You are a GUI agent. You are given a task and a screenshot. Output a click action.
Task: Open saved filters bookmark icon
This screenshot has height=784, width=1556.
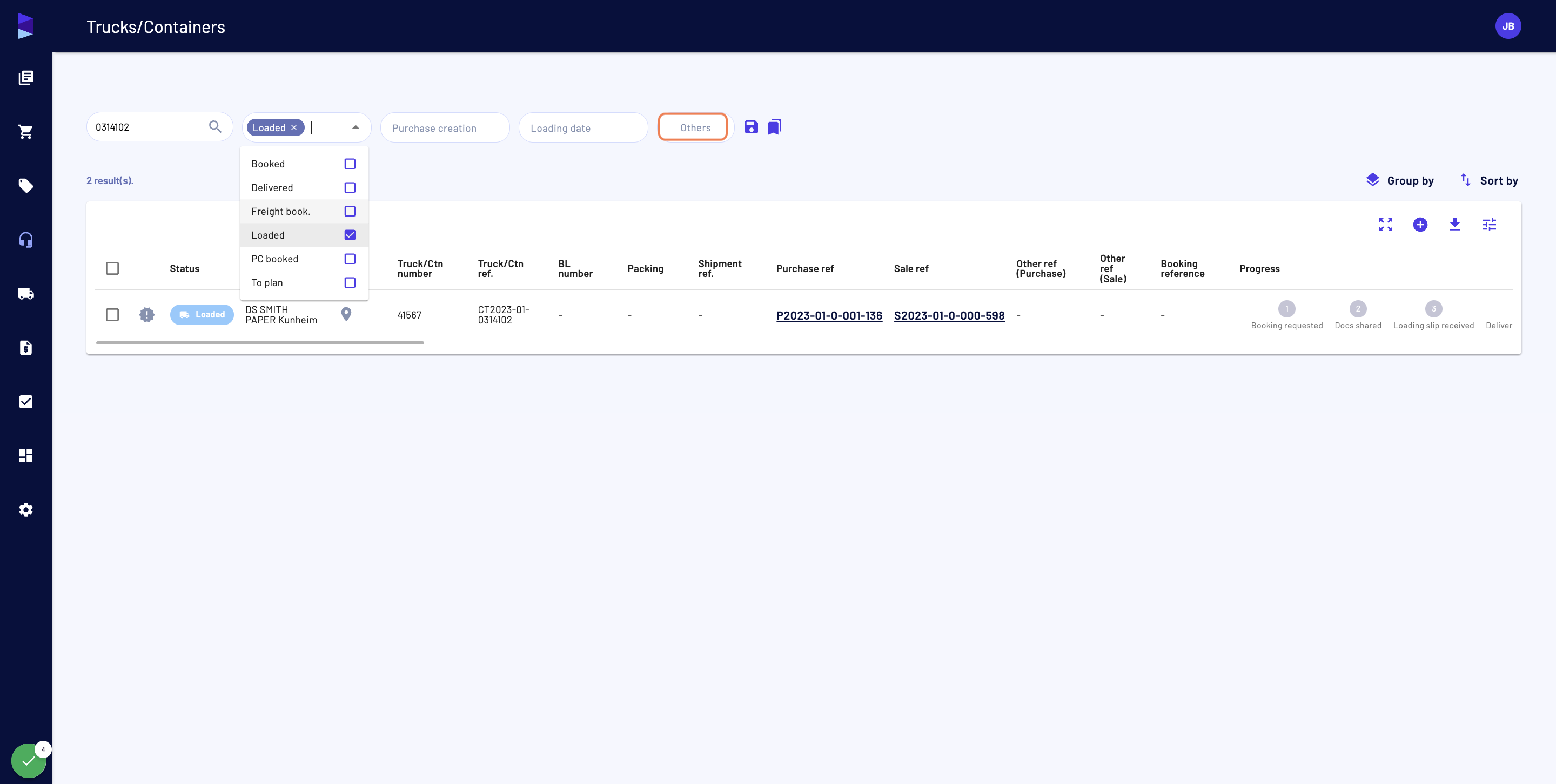point(774,127)
